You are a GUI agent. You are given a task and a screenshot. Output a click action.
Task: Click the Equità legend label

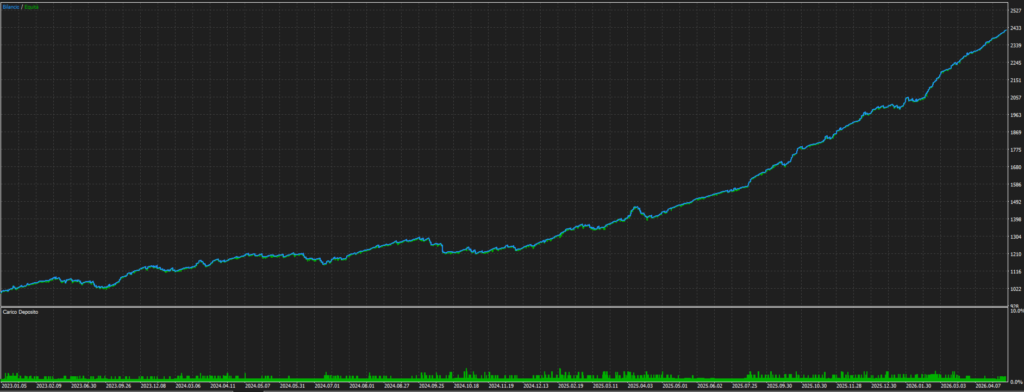[31, 6]
